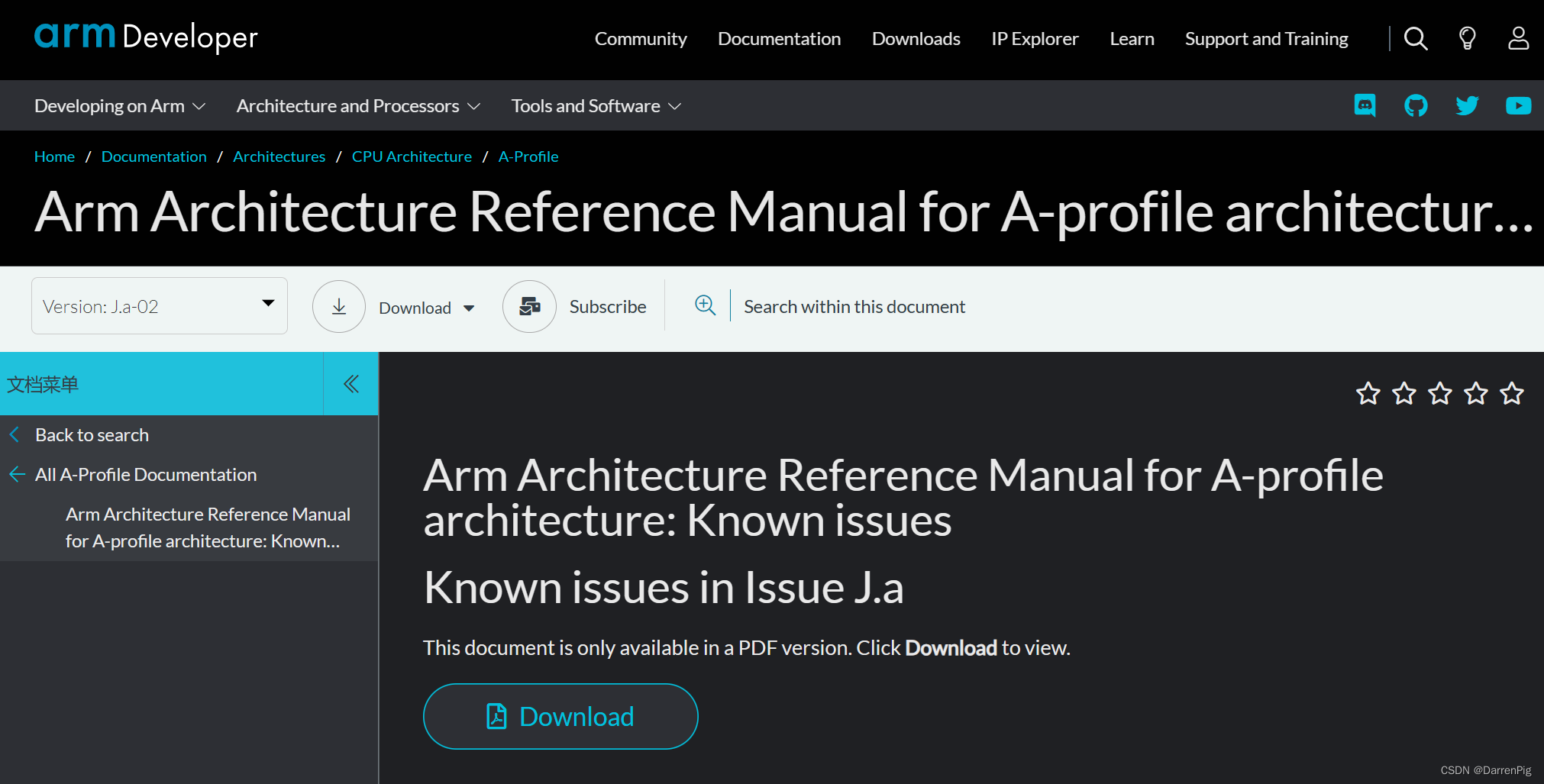Go back to All A-Profile Documentation
This screenshot has height=784, width=1544.
tap(145, 474)
